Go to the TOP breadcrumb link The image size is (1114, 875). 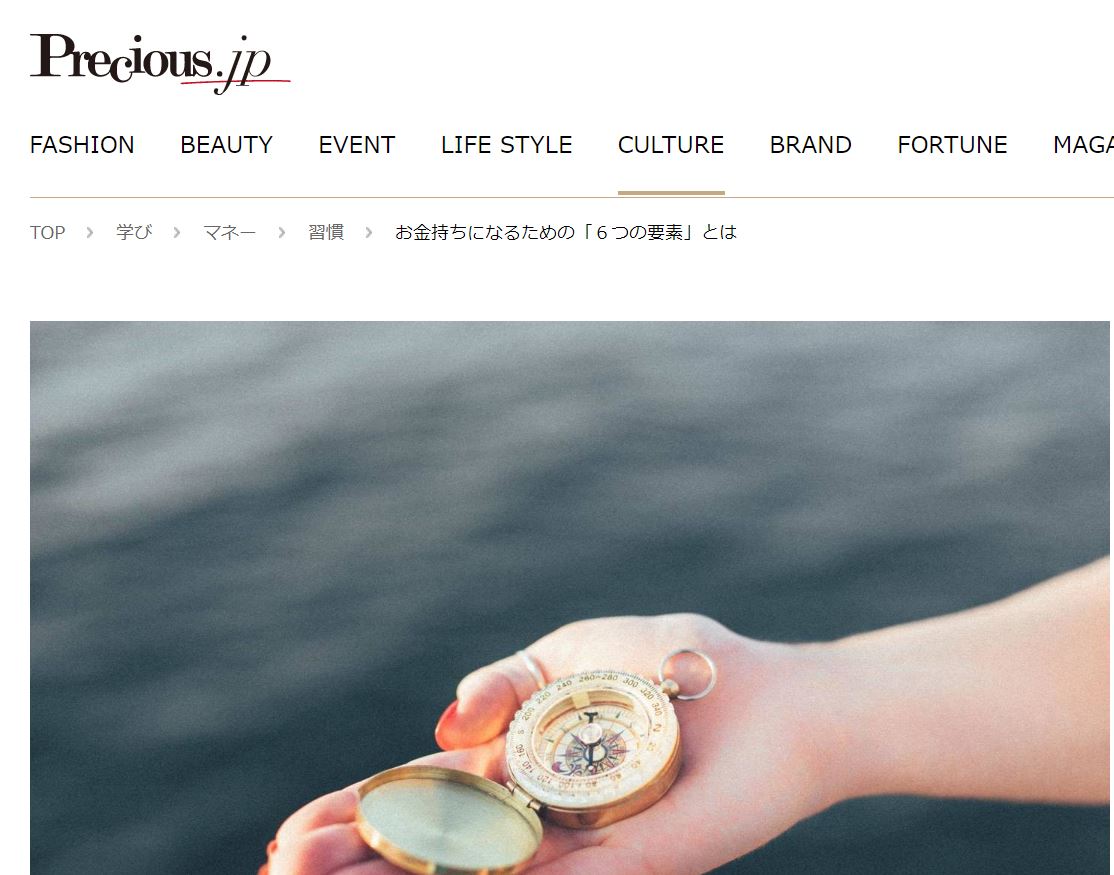48,232
